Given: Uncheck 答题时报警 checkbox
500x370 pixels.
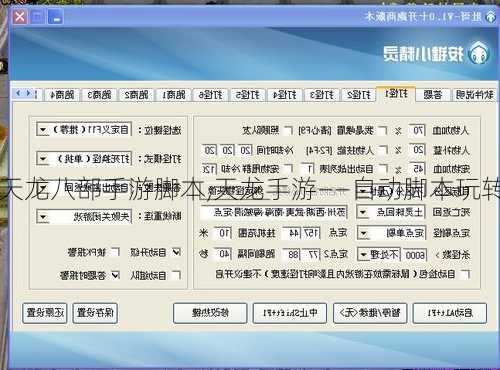Looking at the screenshot, I should point(115,275).
